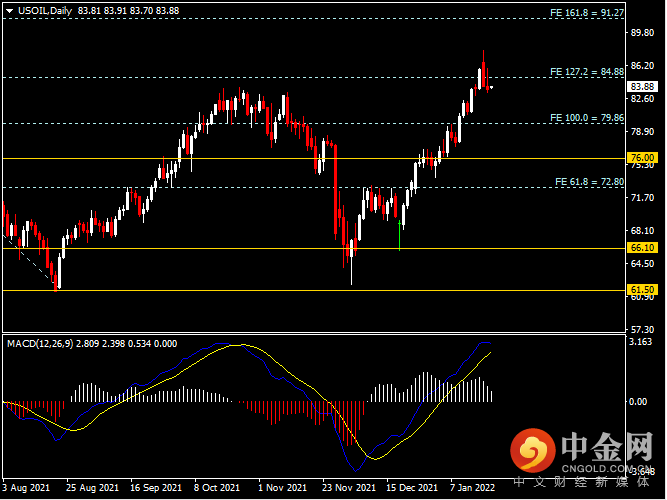Click the 8 Oct 2021 date label

pos(217,487)
